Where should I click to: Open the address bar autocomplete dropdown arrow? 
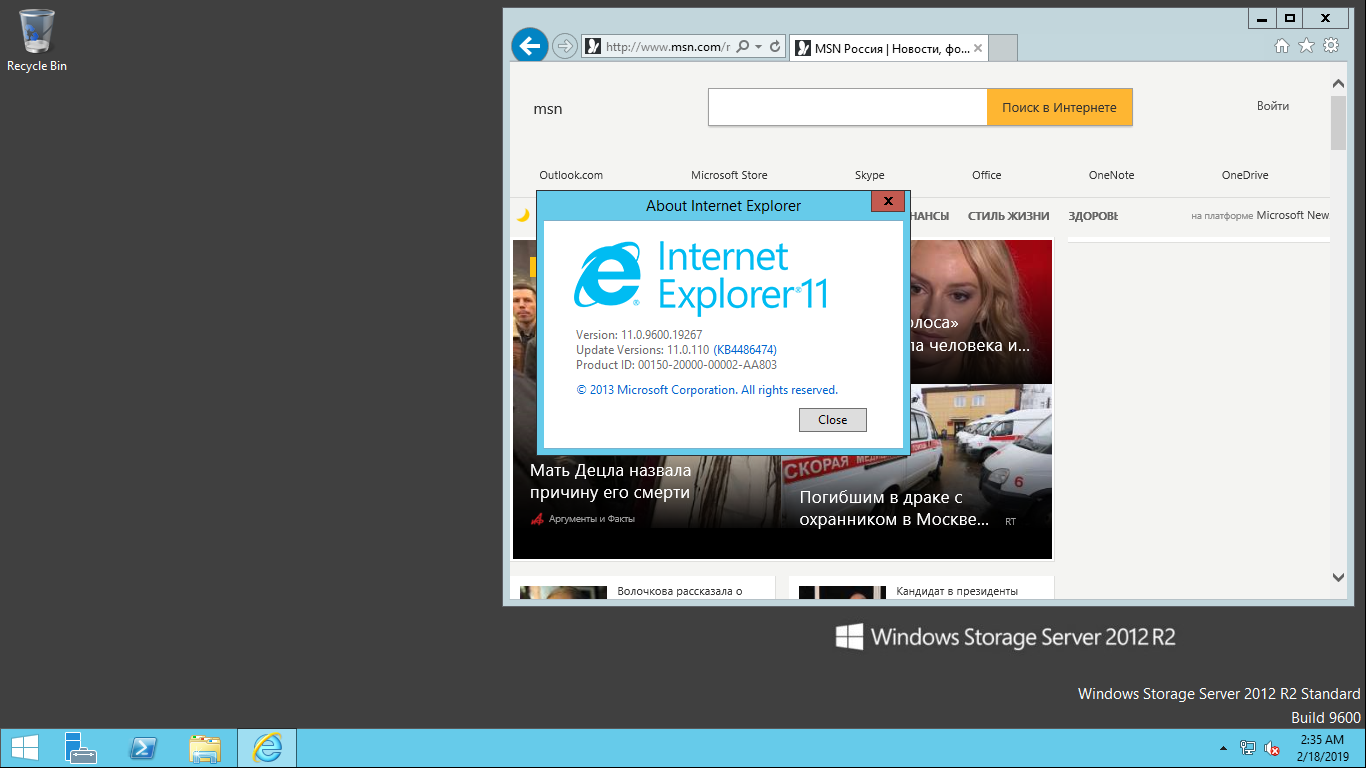pyautogui.click(x=759, y=46)
